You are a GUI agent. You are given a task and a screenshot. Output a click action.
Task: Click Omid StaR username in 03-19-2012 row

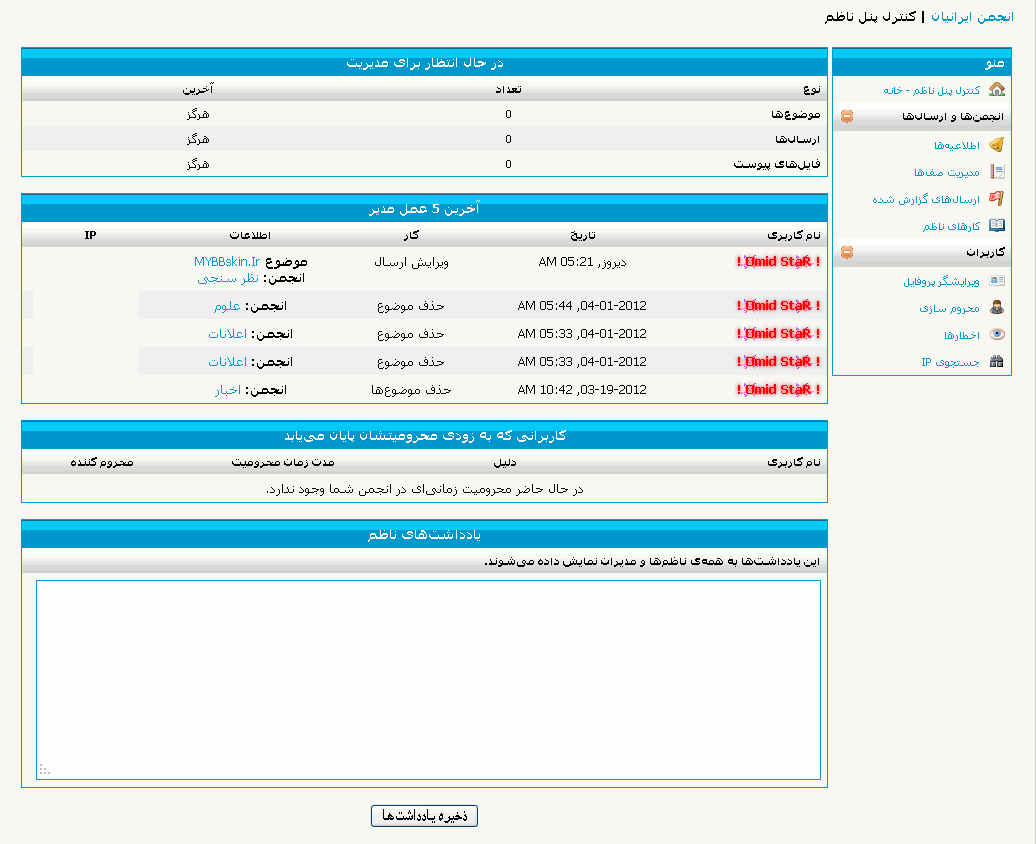pyautogui.click(x=778, y=389)
